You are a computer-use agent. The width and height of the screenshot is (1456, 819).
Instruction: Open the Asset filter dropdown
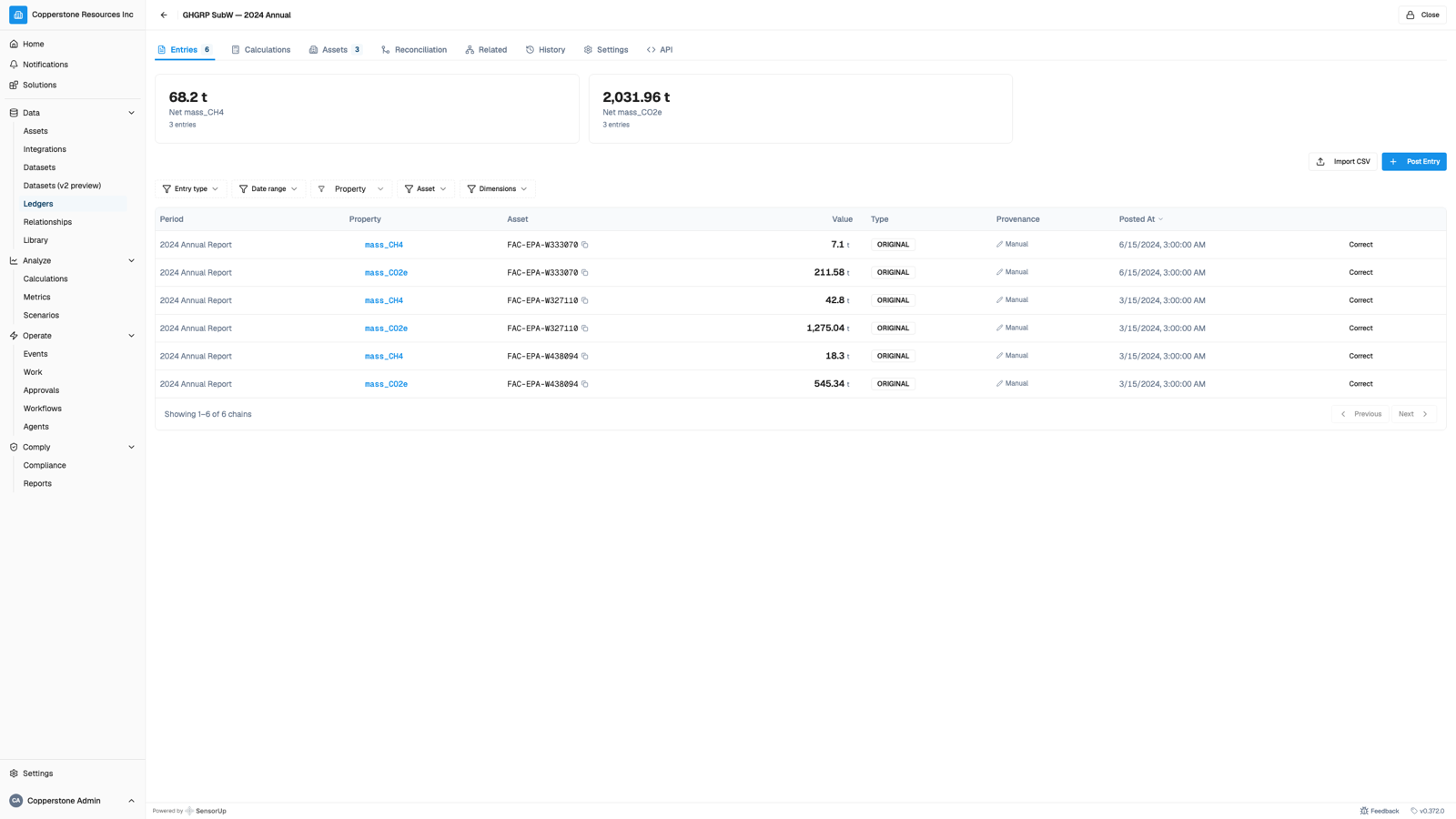point(426,189)
